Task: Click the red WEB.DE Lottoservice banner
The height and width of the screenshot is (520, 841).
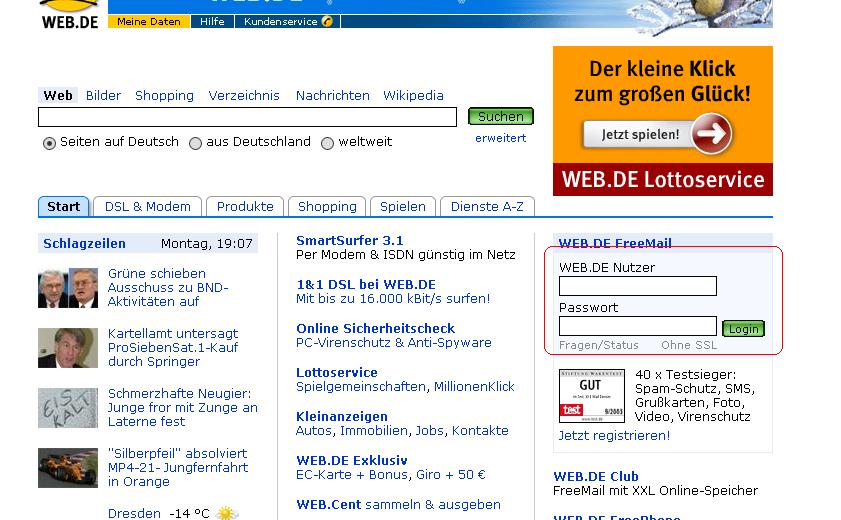Action: pos(663,180)
